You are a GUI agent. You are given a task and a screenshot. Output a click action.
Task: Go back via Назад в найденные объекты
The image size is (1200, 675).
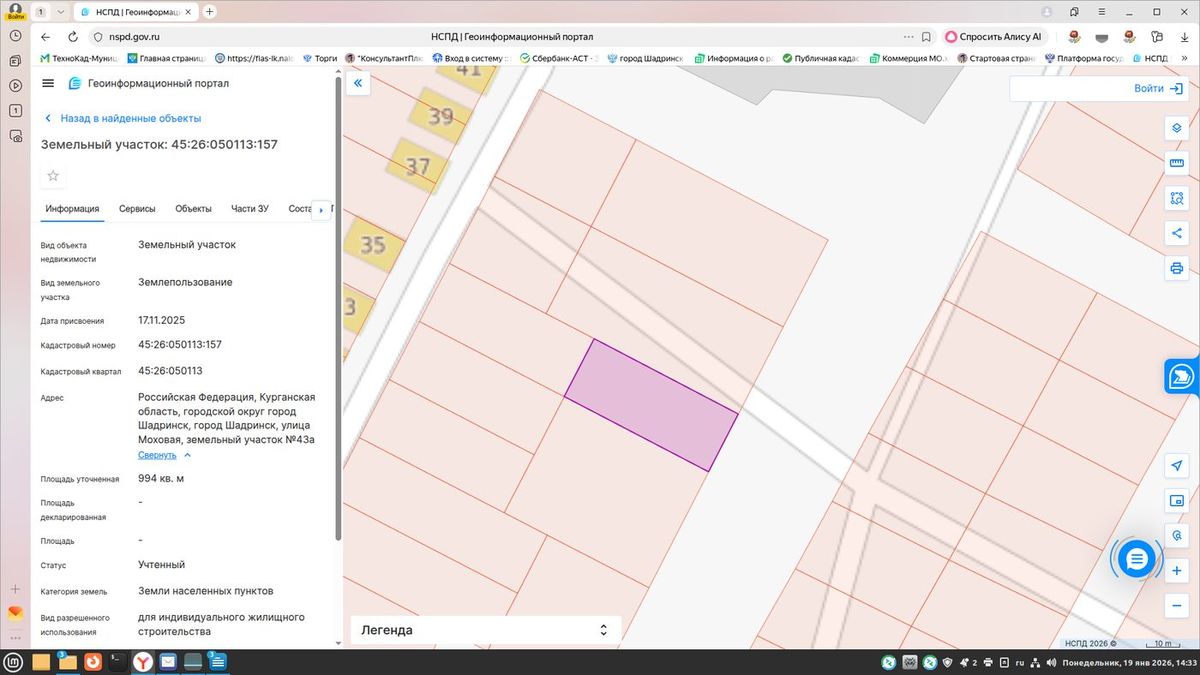[122, 118]
